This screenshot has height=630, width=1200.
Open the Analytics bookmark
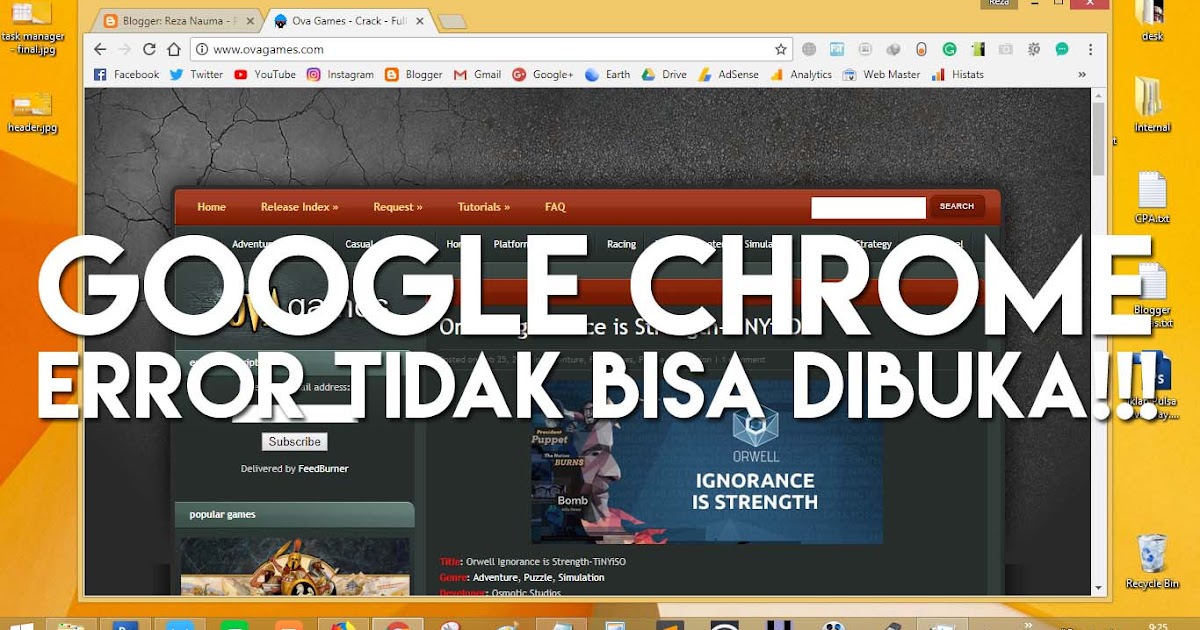click(801, 74)
